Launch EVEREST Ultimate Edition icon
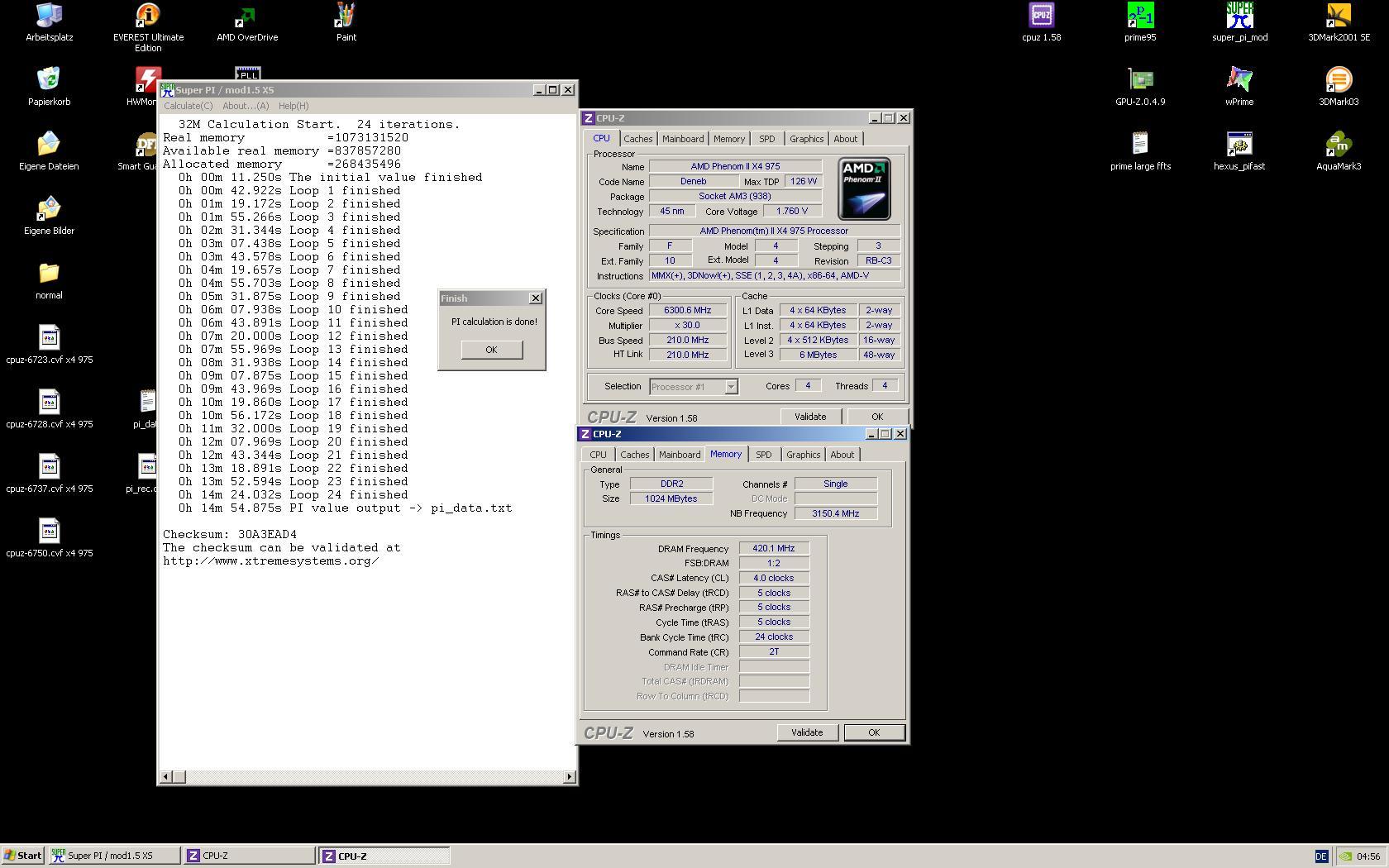 pyautogui.click(x=148, y=27)
